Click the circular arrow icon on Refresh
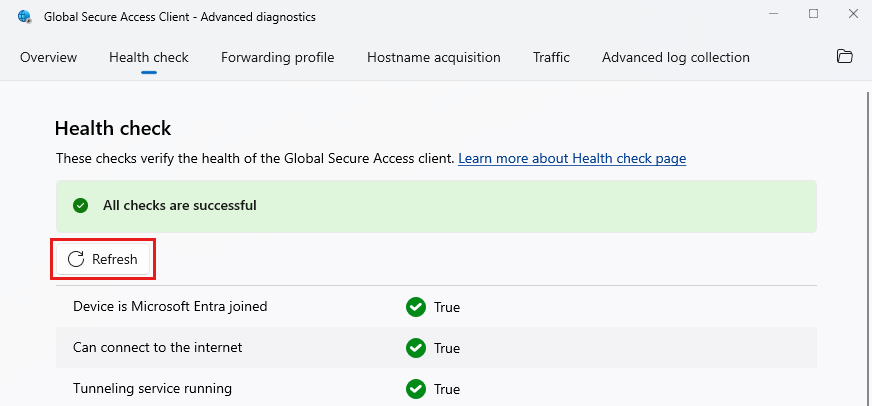The height and width of the screenshot is (406, 872). (x=76, y=260)
